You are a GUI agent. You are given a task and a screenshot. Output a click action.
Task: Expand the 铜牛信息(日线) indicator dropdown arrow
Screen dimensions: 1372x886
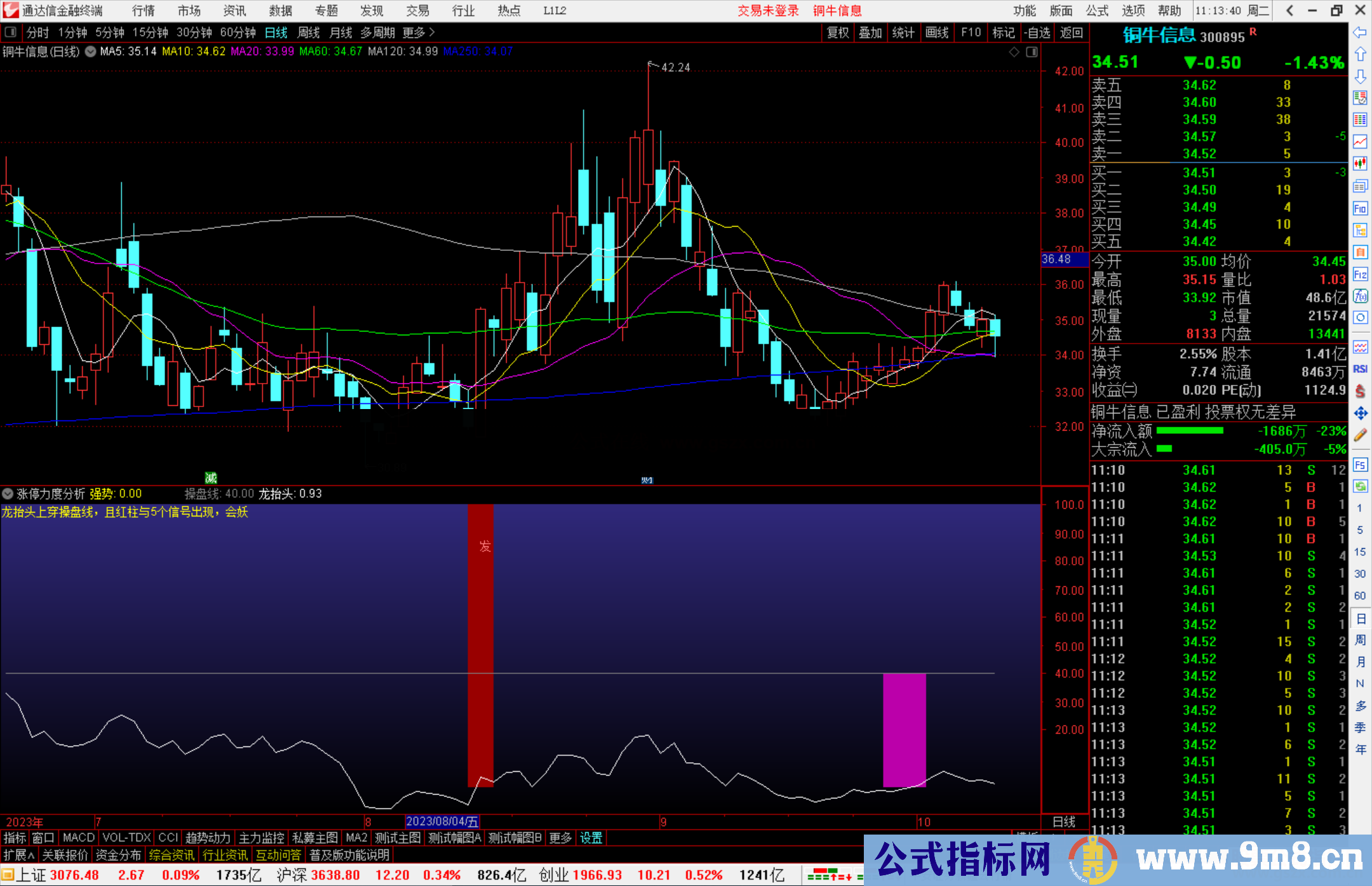(91, 51)
